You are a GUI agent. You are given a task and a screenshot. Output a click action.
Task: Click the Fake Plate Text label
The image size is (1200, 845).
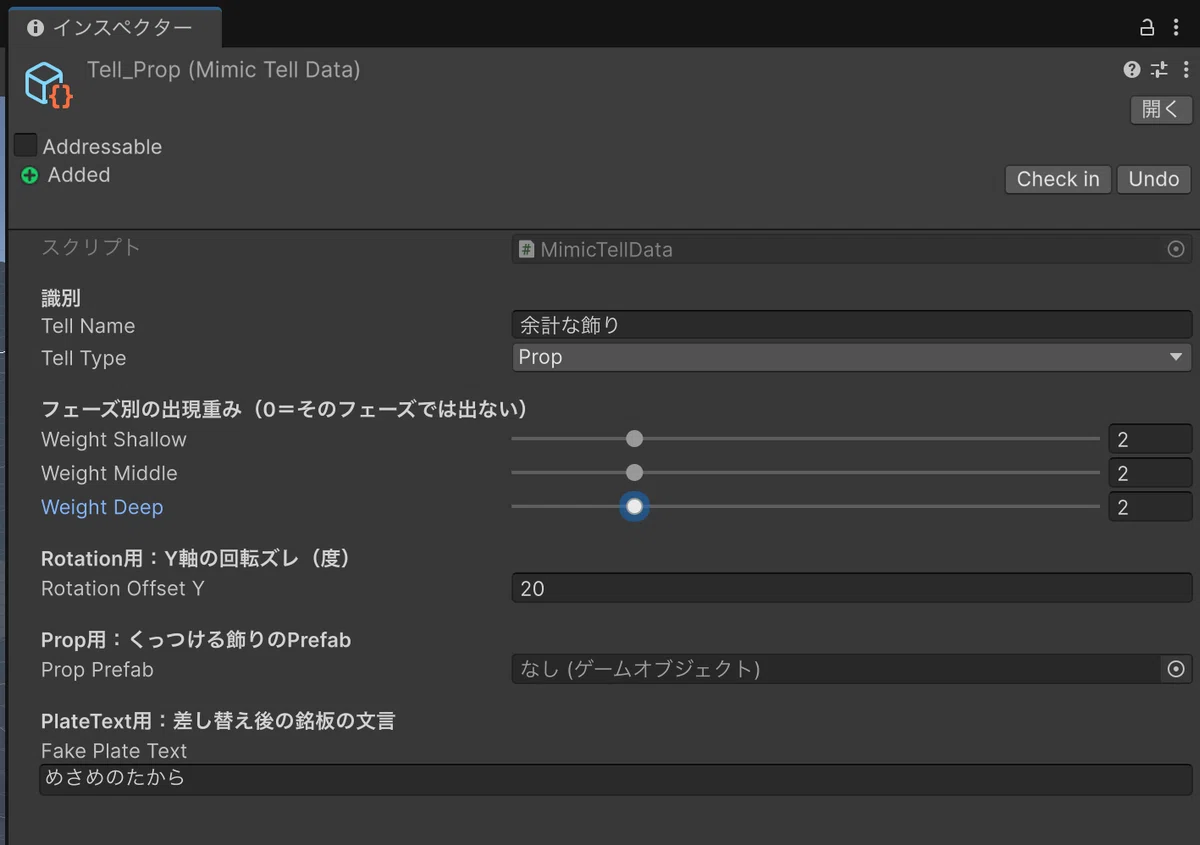pos(114,751)
